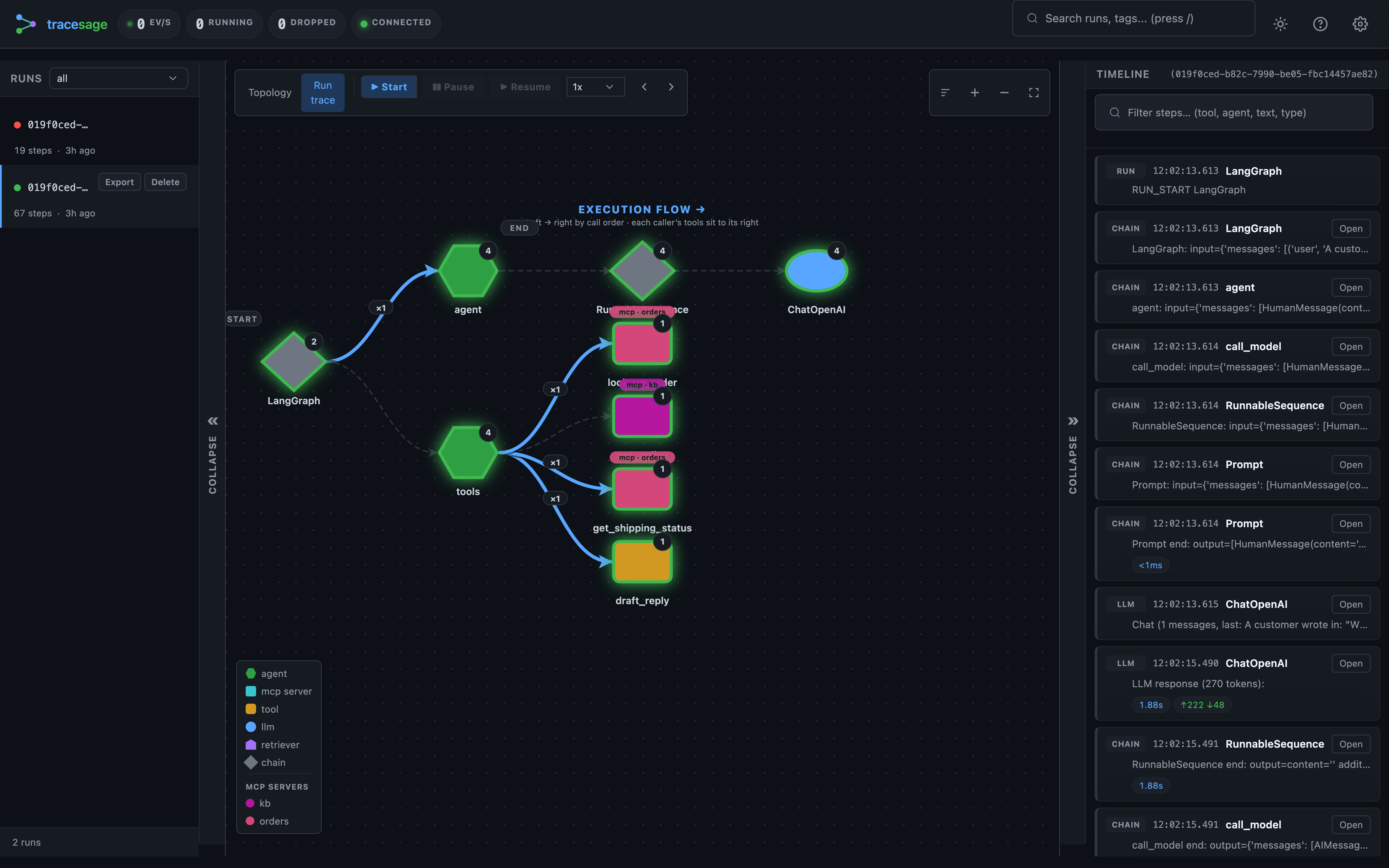Viewport: 1389px width, 868px height.
Task: Click the Pause playback button
Action: point(453,87)
